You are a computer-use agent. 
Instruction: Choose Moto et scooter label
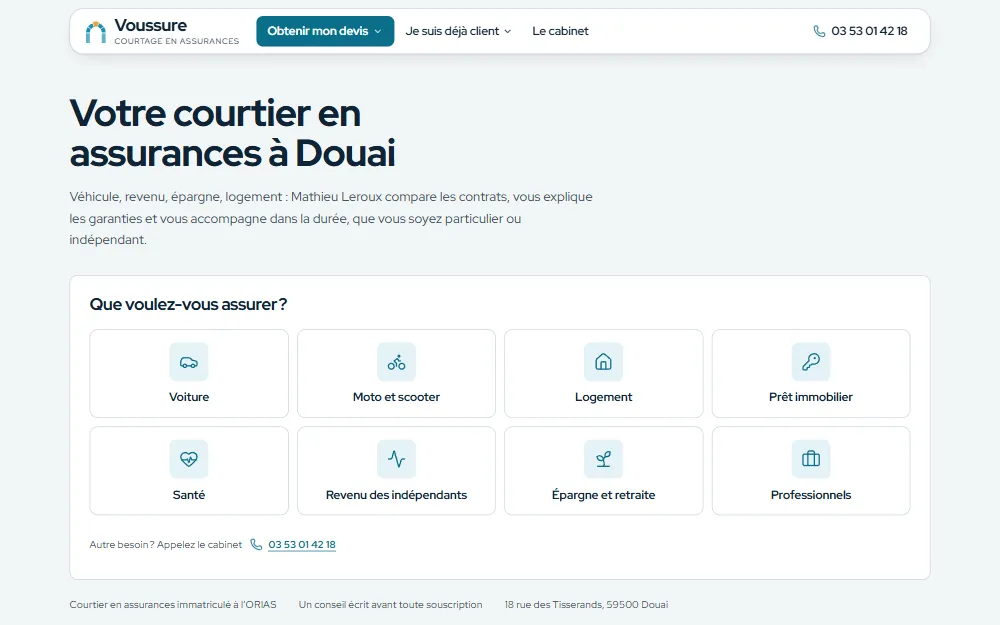pos(396,397)
